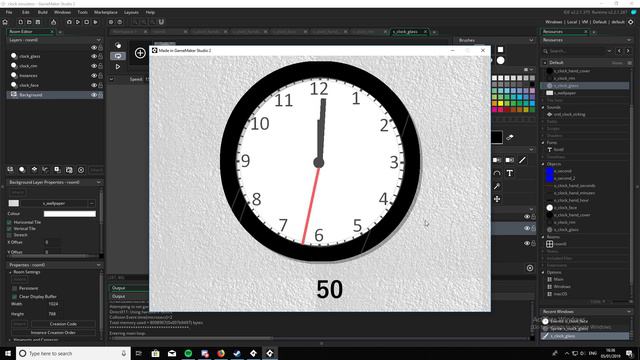
Task: Select the Text tool in image editor
Action: (x=510, y=173)
